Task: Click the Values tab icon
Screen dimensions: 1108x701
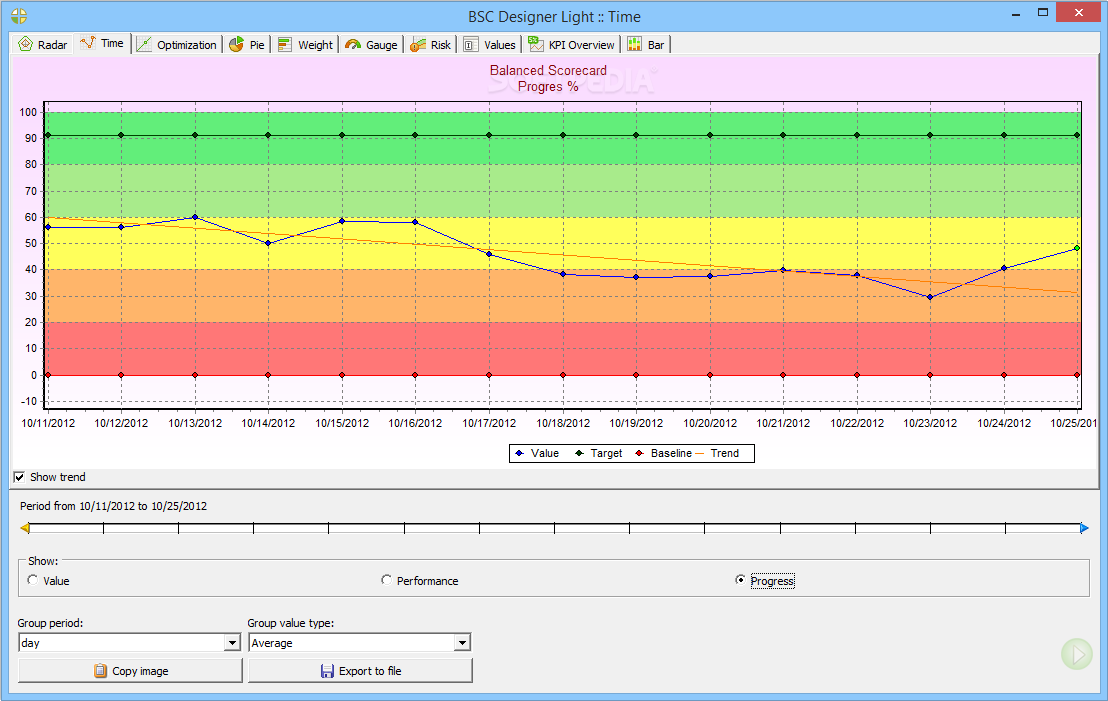Action: click(x=471, y=45)
